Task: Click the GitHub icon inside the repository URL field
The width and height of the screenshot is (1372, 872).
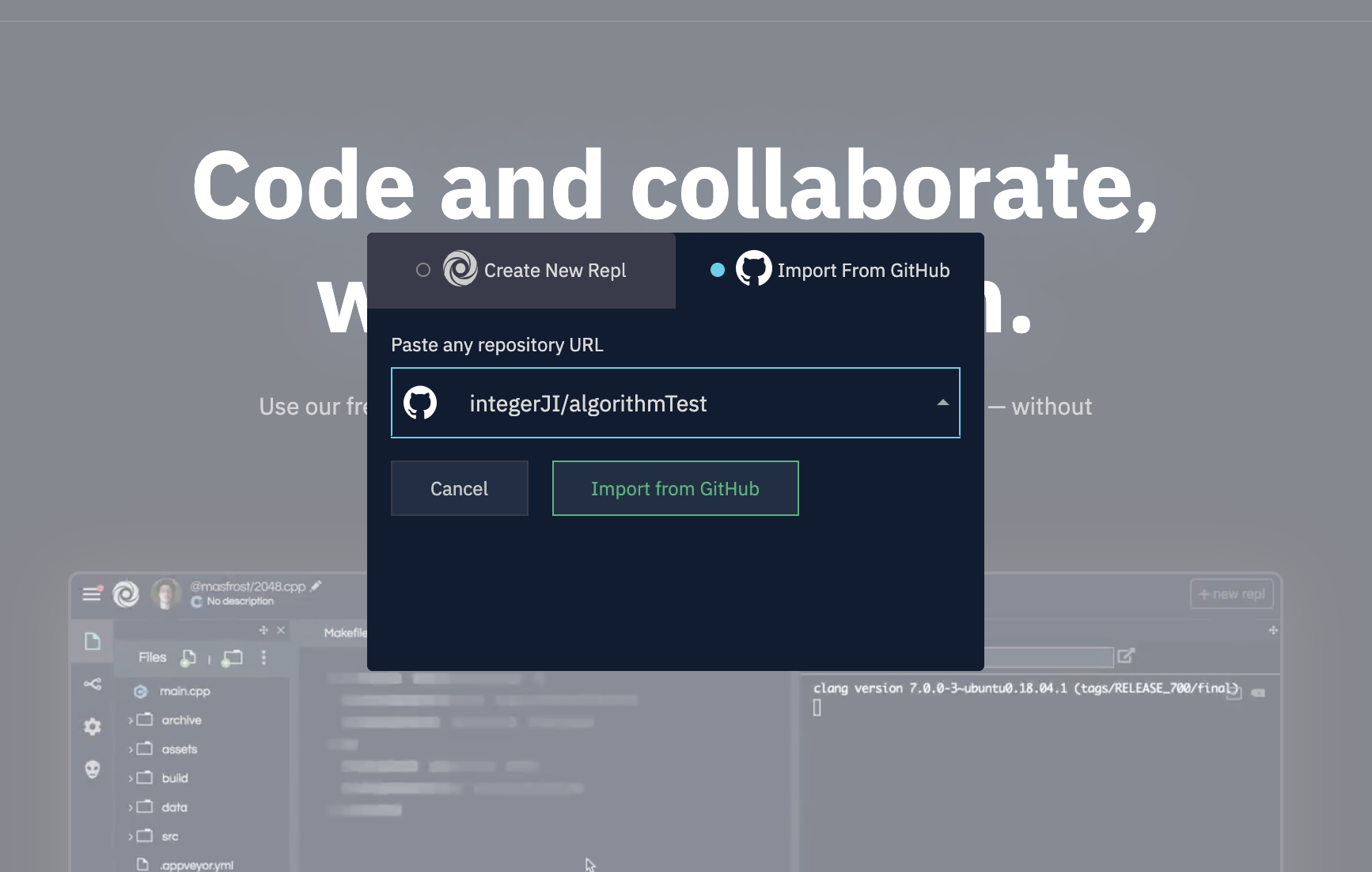Action: coord(420,403)
